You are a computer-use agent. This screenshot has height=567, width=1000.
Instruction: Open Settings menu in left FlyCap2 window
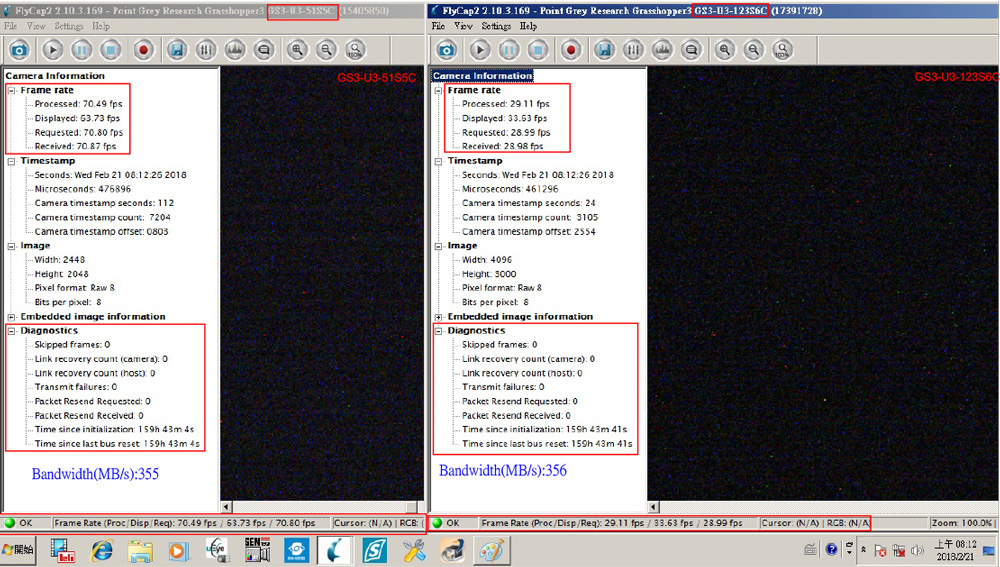click(69, 26)
